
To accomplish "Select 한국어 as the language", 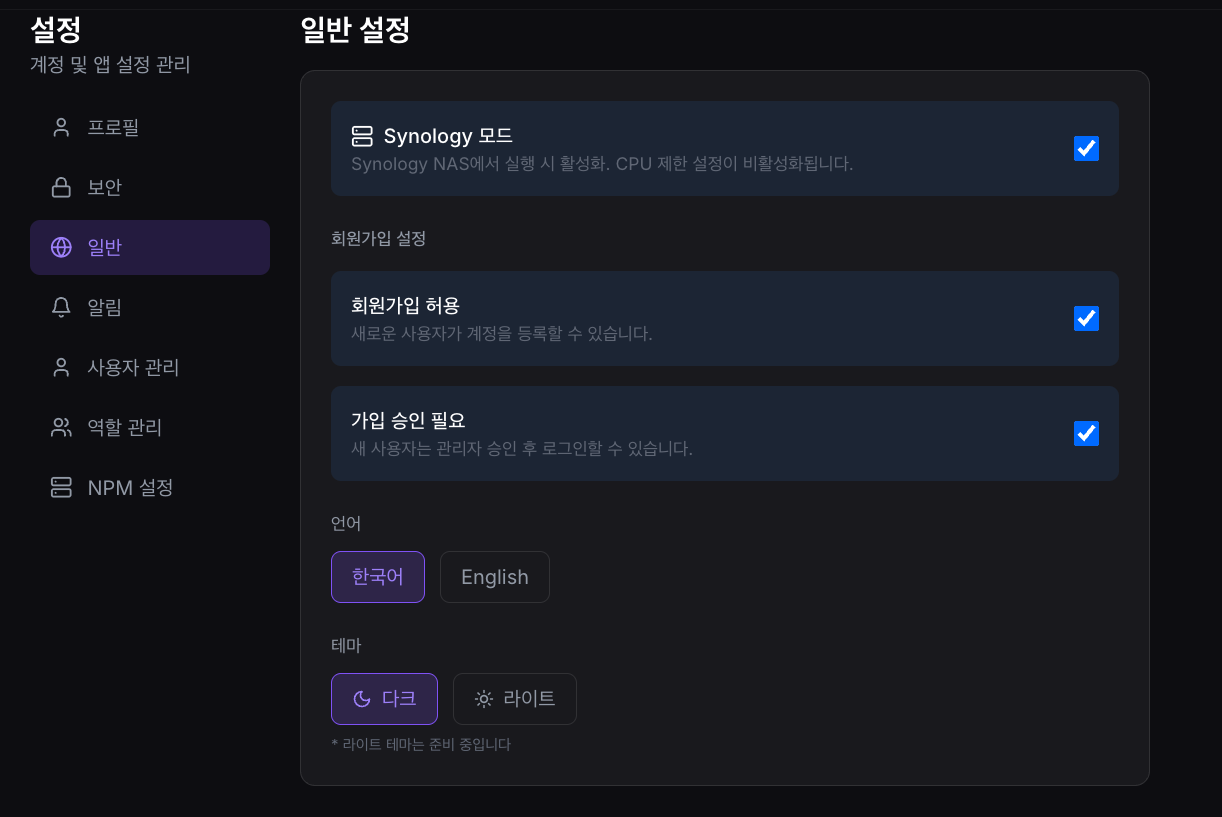I will coord(377,577).
